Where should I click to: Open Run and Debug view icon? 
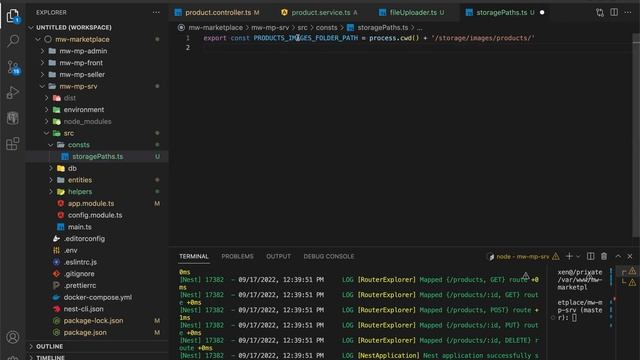[x=13, y=93]
